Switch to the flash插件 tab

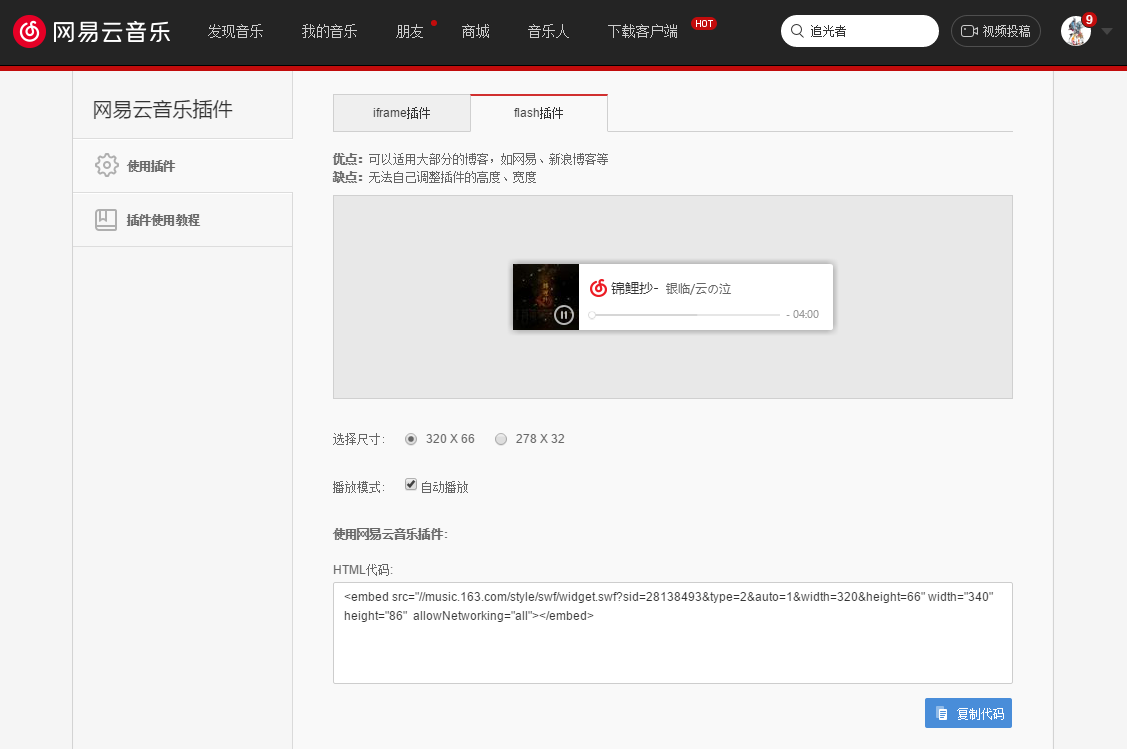538,113
